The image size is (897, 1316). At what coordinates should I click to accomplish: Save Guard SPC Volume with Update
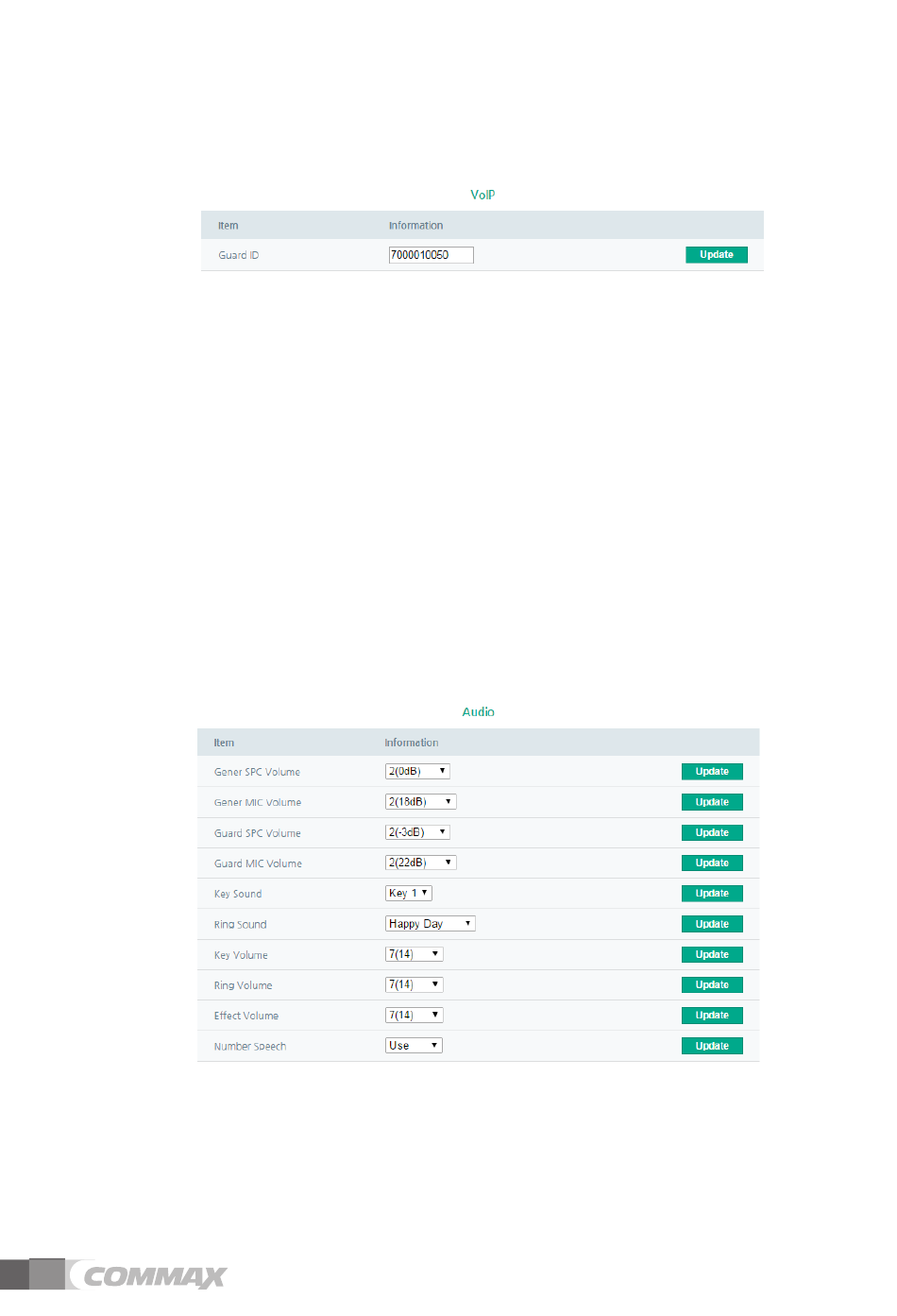(712, 832)
